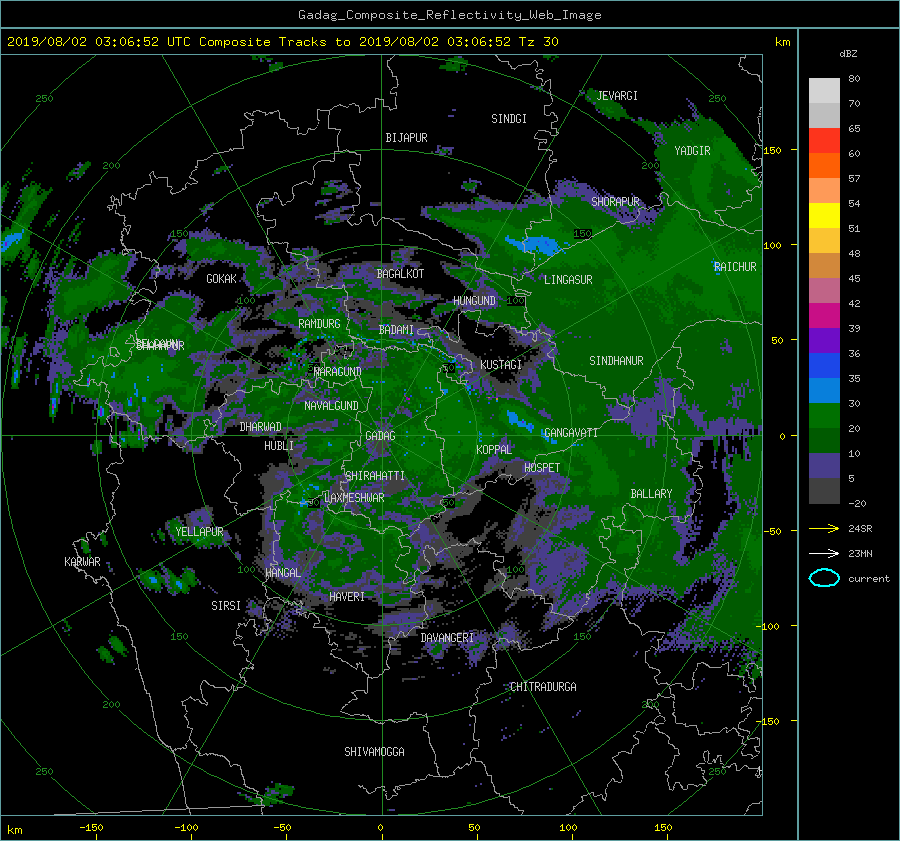Click the cyan 'current' ellipse legend icon
Image resolution: width=900 pixels, height=841 pixels.
[824, 578]
